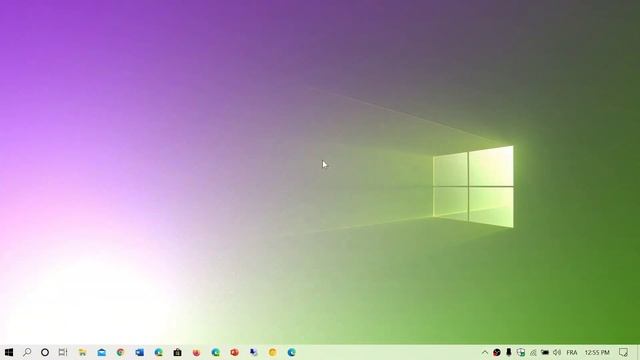Open the Wi-Fi network tray icon

pos(533,352)
